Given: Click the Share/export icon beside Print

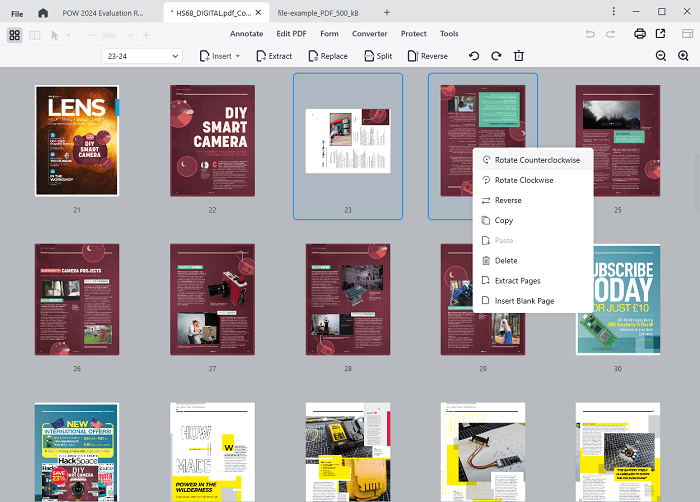Looking at the screenshot, I should tap(660, 34).
